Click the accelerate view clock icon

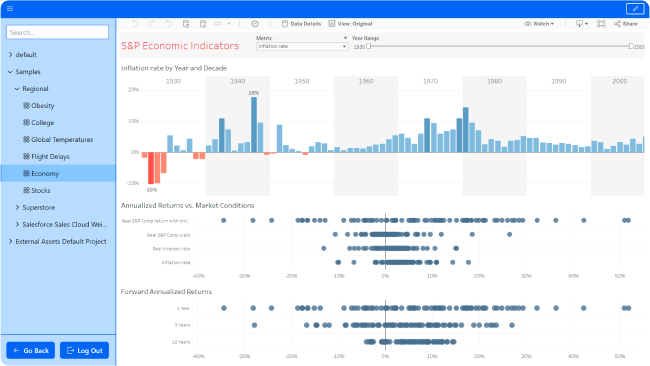255,24
